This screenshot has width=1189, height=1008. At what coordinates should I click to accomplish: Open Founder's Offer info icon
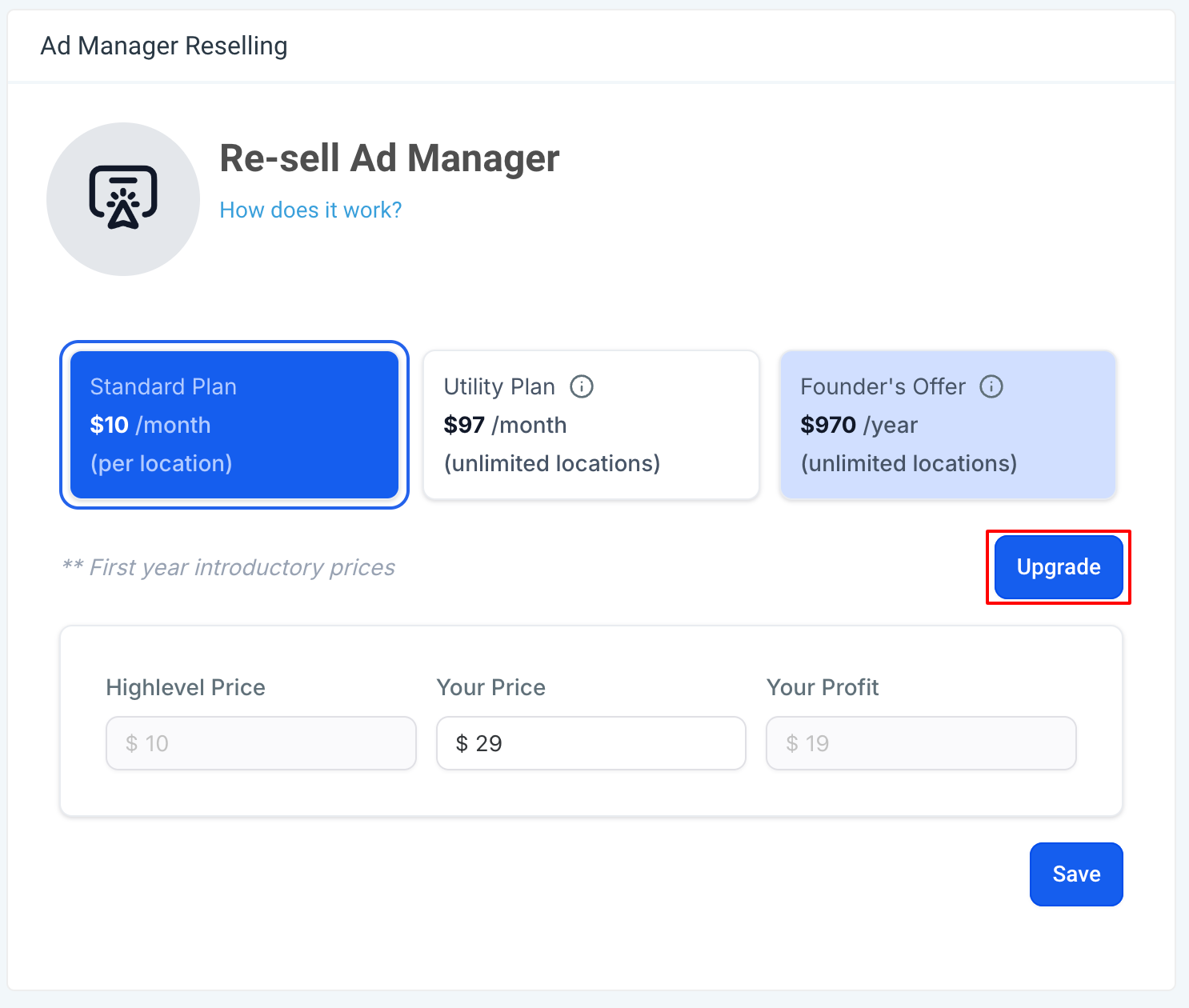[x=991, y=387]
